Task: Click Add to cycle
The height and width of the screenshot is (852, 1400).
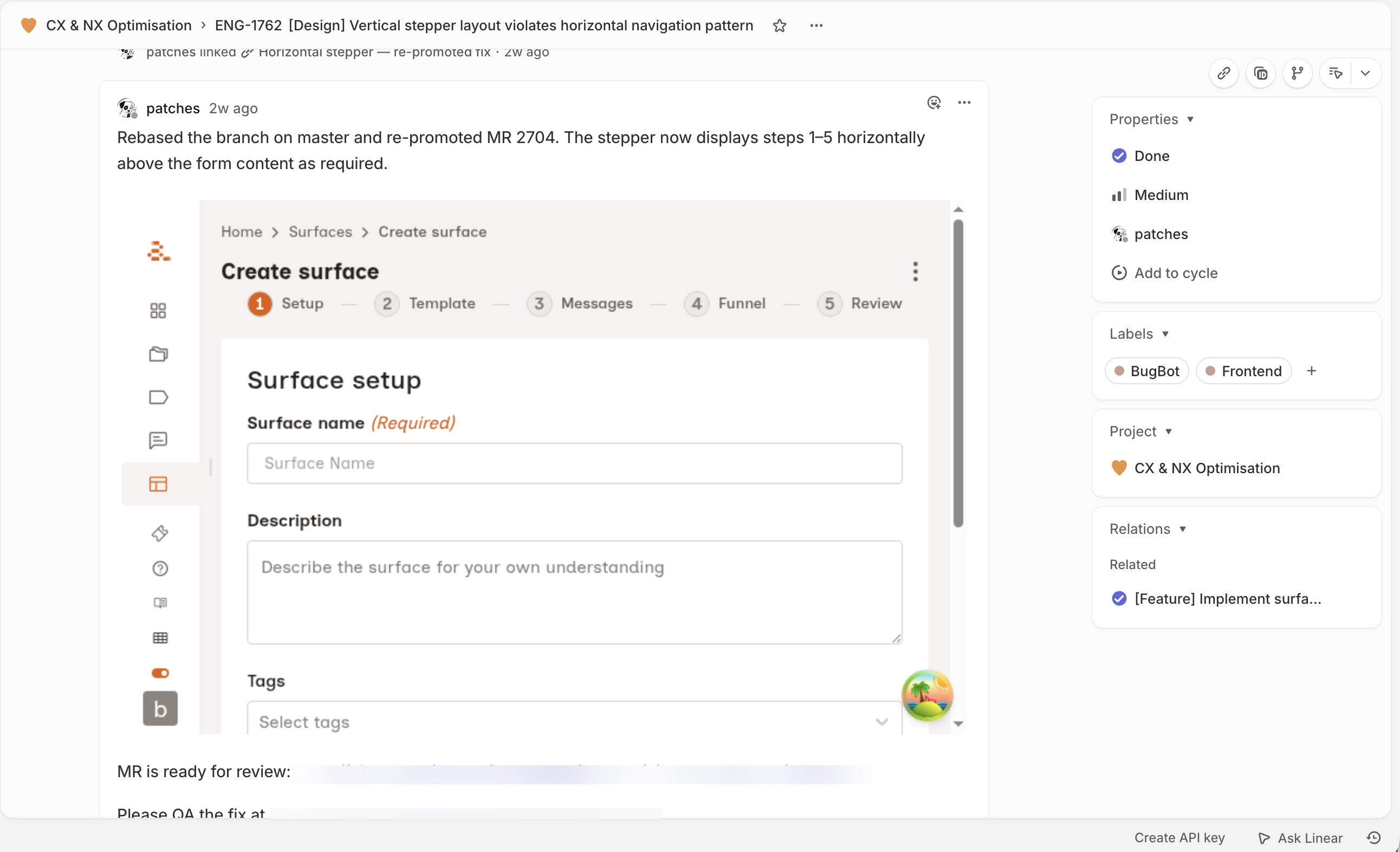Action: 1164,273
